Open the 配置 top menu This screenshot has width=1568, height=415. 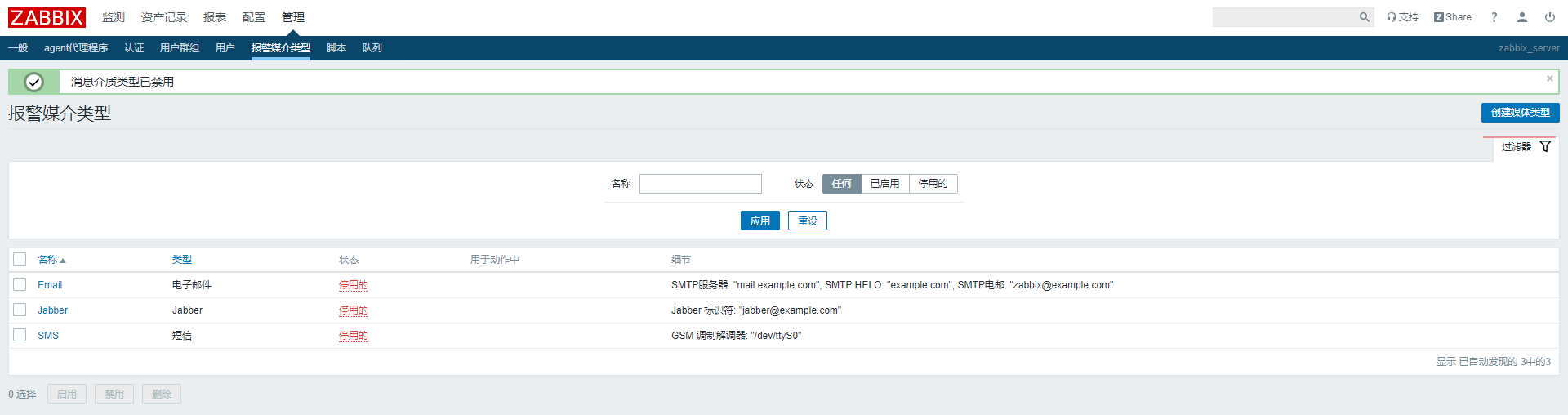coord(254,17)
